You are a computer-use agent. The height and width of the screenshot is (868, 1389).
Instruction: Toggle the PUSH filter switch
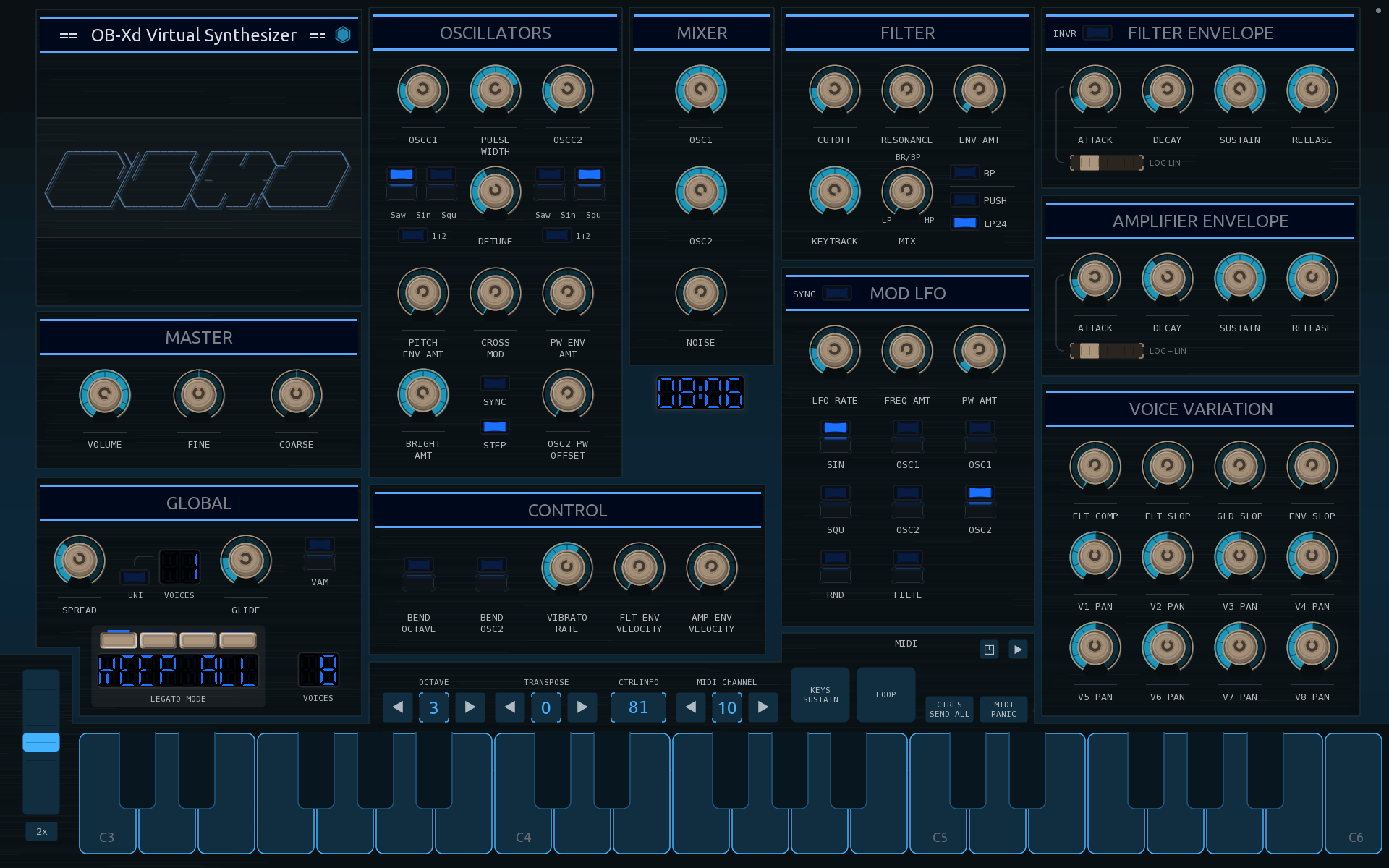[x=965, y=200]
